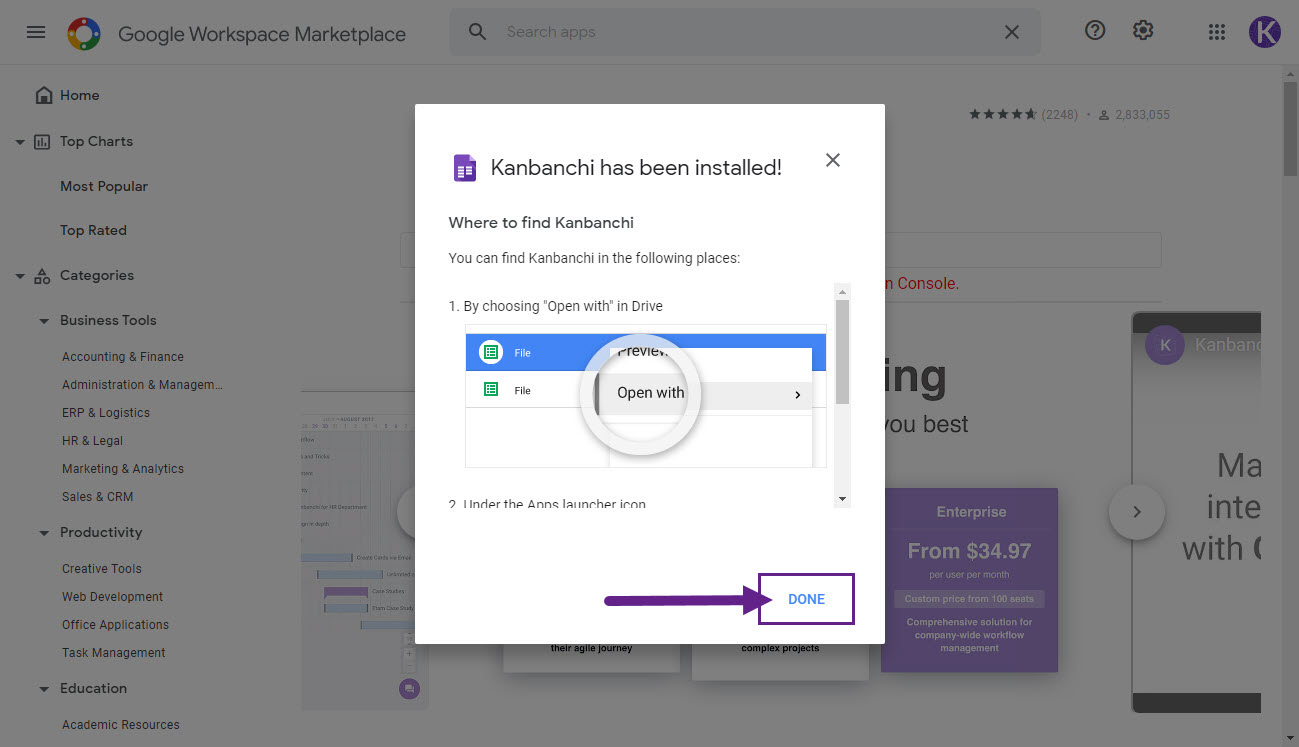The height and width of the screenshot is (747, 1299).
Task: Click the Kanbanchi app icon in the dialog
Action: coord(465,168)
